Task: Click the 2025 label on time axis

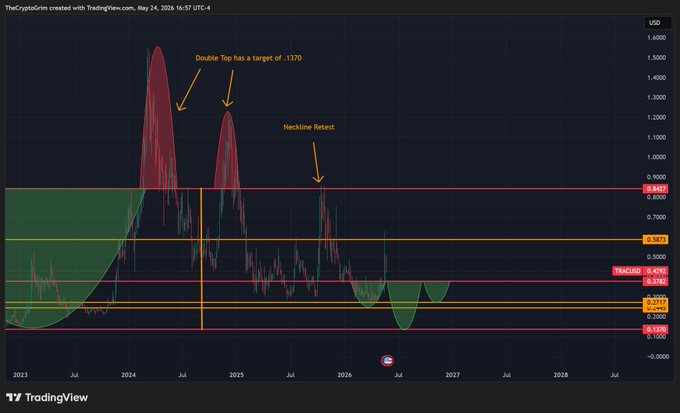Action: point(236,375)
